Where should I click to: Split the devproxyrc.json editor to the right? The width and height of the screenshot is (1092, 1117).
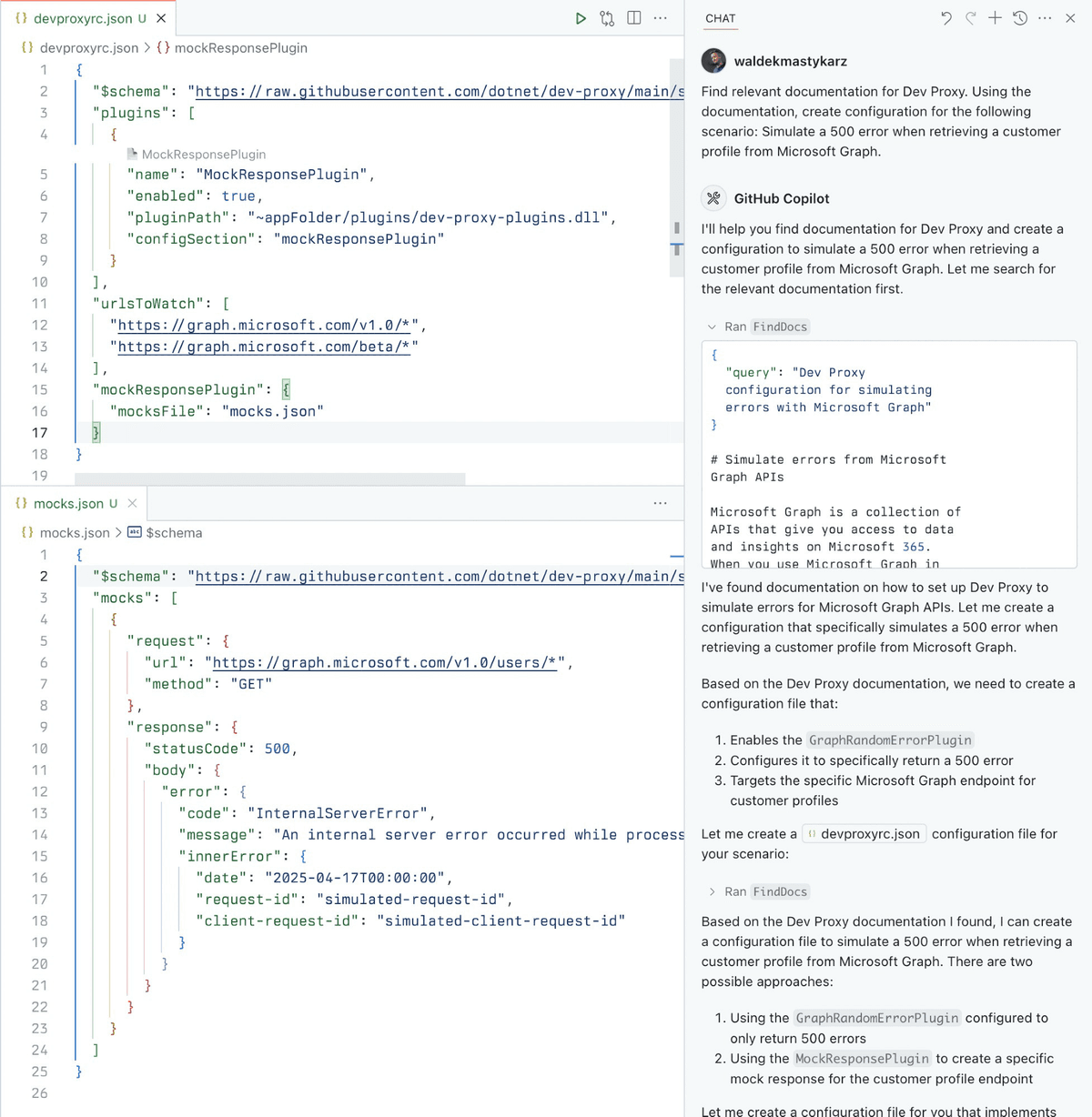(x=634, y=18)
